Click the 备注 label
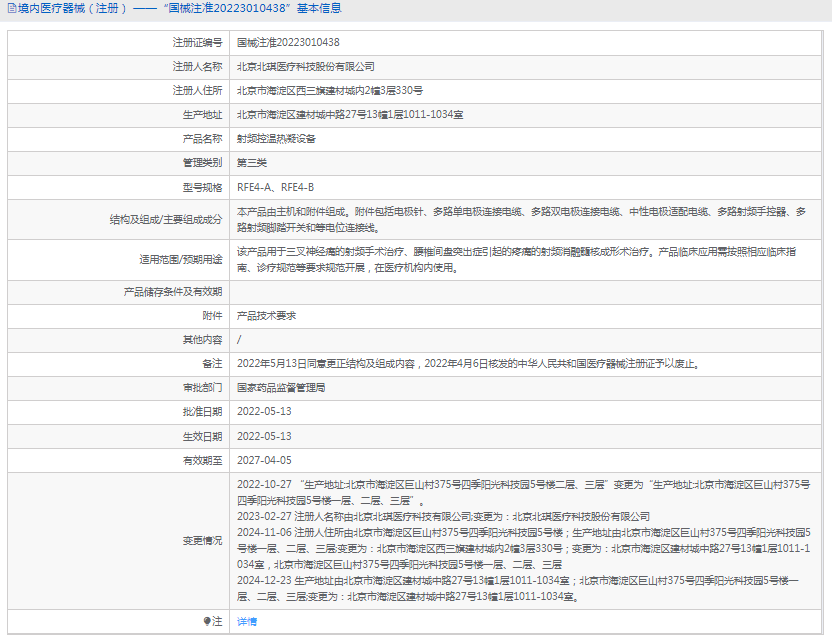Viewport: 832px width, 639px height. [x=212, y=364]
